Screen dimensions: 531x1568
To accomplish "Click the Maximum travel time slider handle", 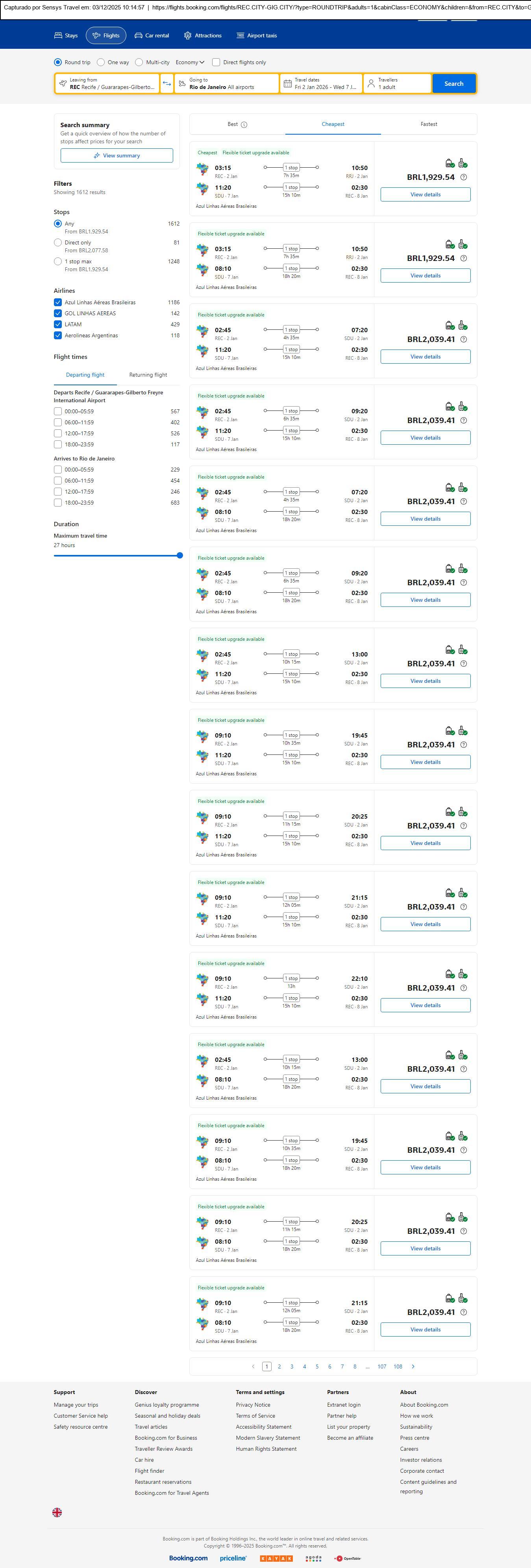I will tap(179, 555).
